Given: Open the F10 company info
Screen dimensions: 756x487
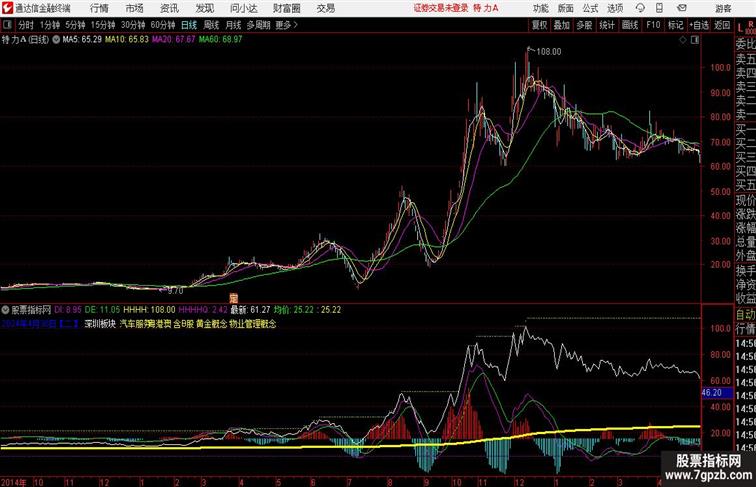Looking at the screenshot, I should (653, 25).
